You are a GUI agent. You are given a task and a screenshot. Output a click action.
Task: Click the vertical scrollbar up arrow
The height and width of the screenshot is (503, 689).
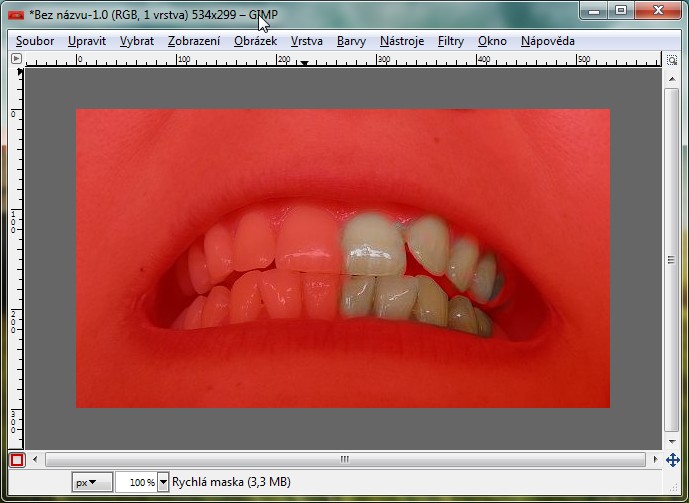(672, 79)
